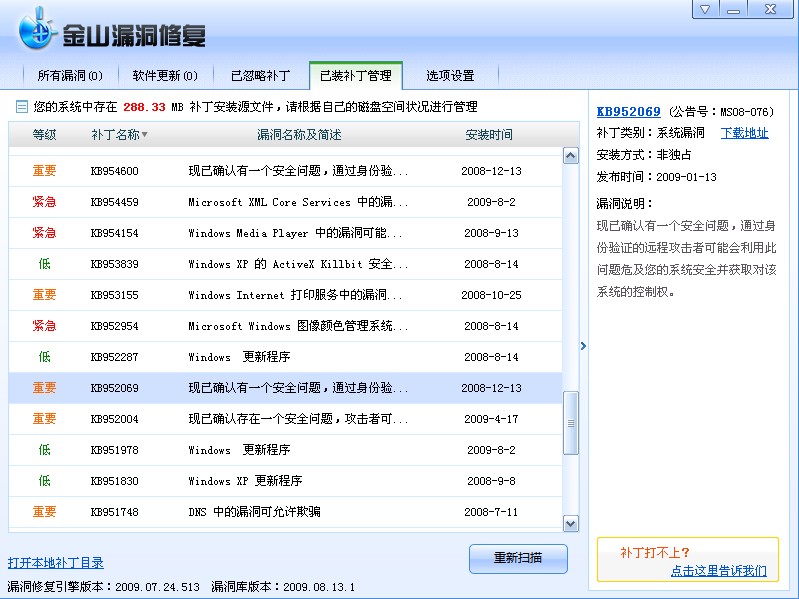Click the Kingsoft vulnerability repair logo icon
The height and width of the screenshot is (599, 799).
[x=36, y=29]
